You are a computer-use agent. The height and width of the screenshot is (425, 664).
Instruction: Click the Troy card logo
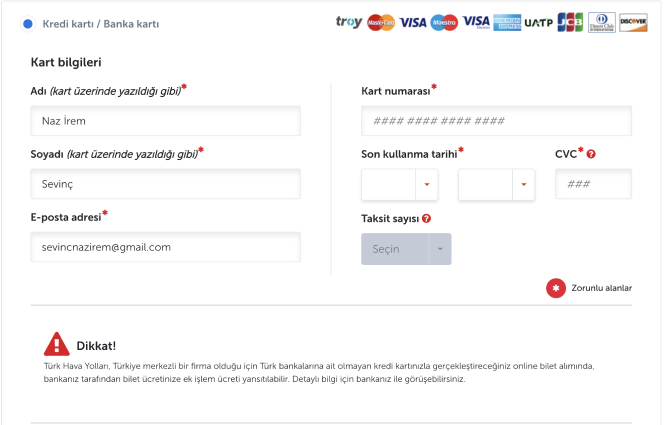[349, 22]
